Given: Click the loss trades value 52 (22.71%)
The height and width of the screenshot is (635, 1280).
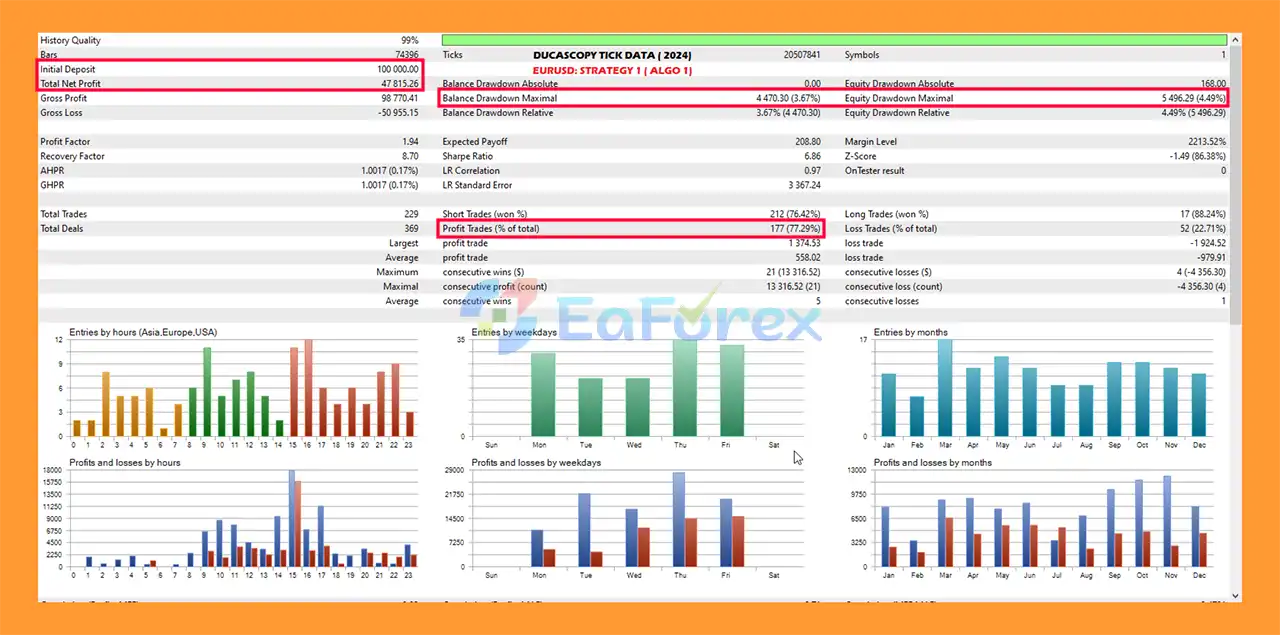Looking at the screenshot, I should point(1203,229).
